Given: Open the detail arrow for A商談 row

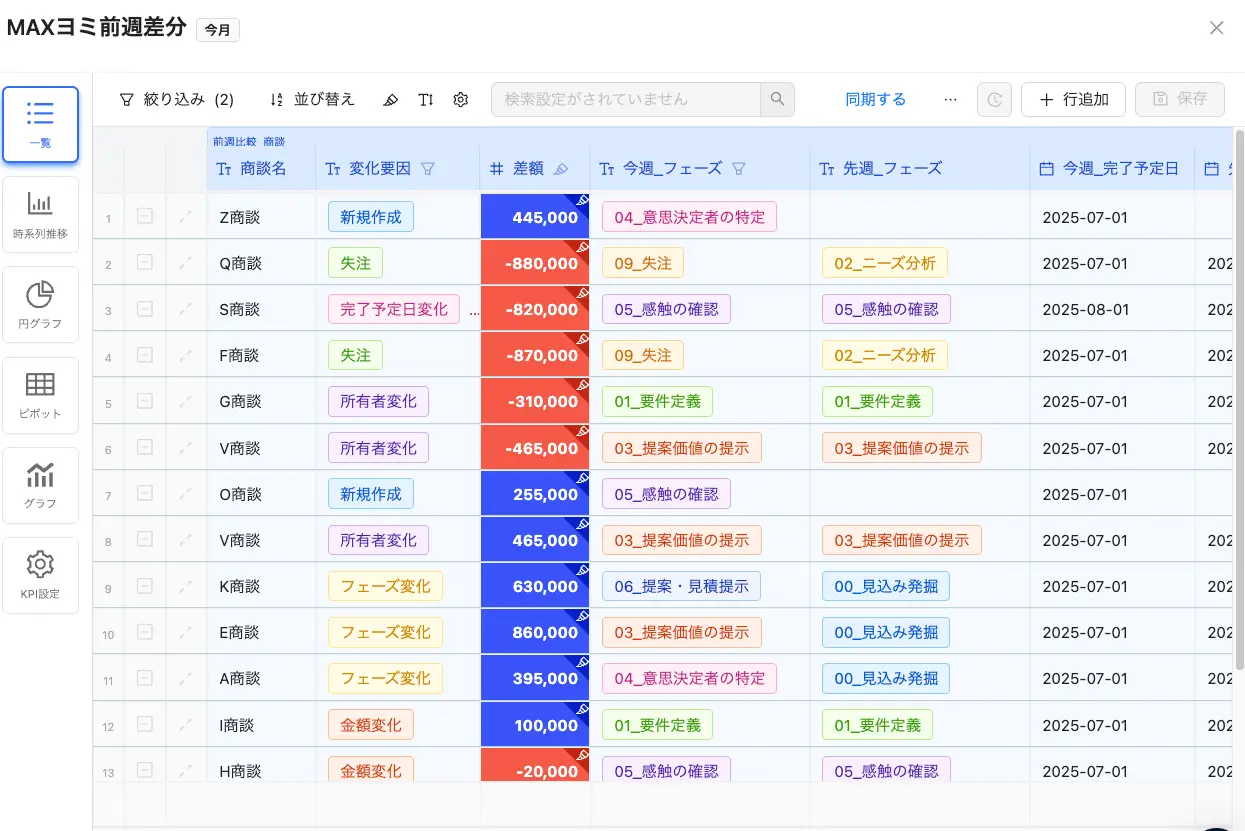Looking at the screenshot, I should pos(185,678).
